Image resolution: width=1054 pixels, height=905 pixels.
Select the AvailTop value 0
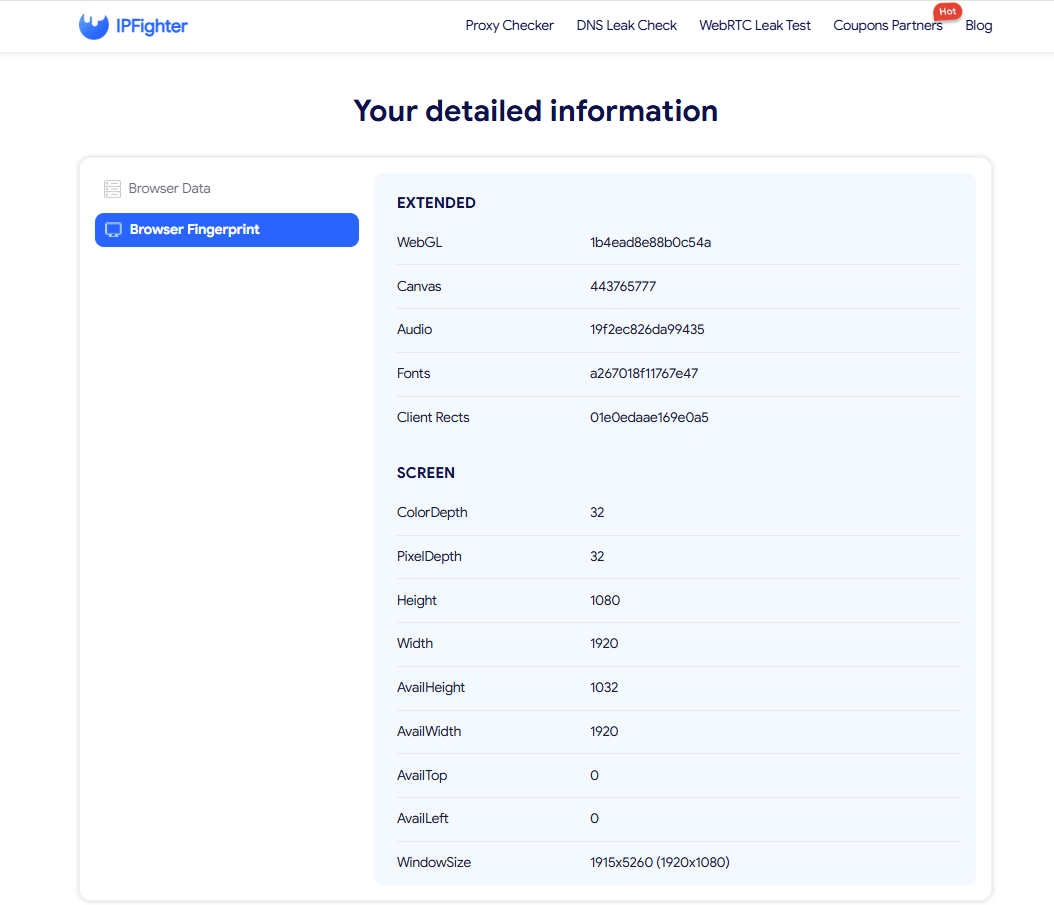(x=594, y=776)
